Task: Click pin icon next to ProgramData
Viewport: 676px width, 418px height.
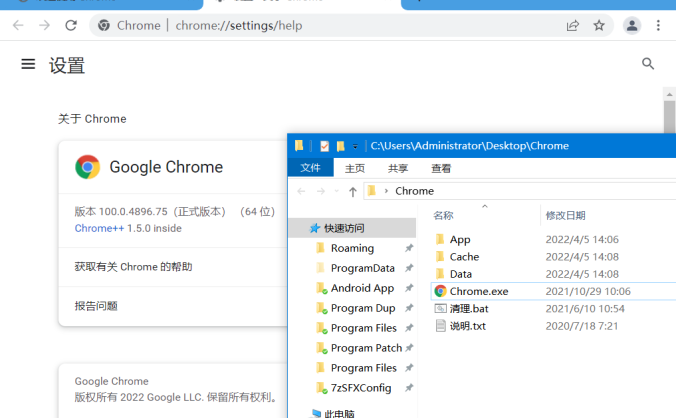Action: [x=409, y=268]
